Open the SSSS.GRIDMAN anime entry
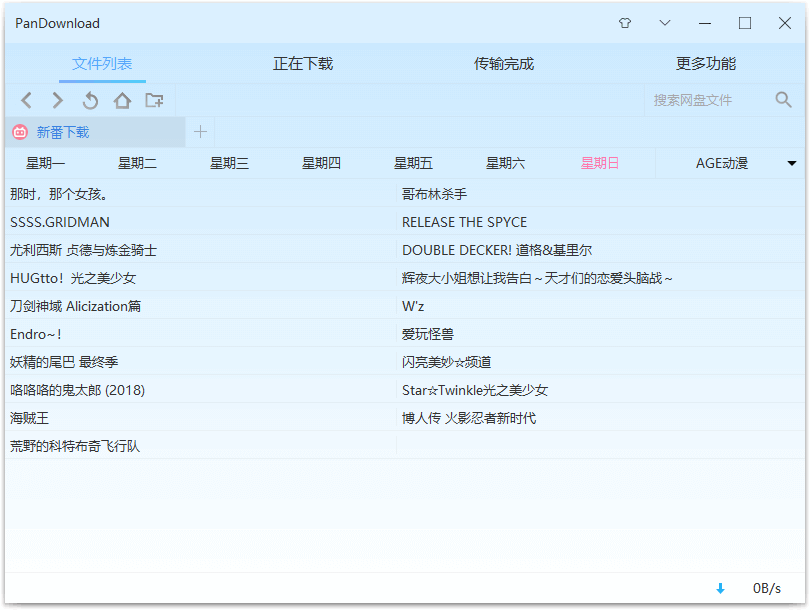The image size is (810, 610). point(60,222)
